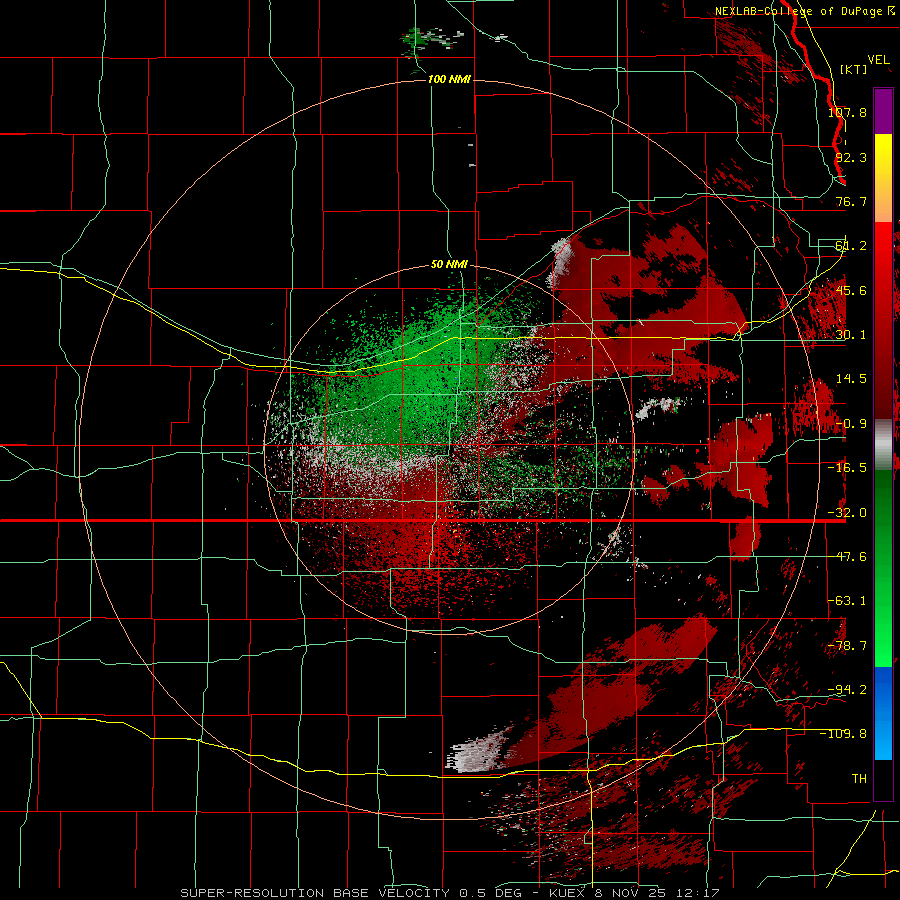The height and width of the screenshot is (900, 900).
Task: Click the 50 NMI range ring label
Action: click(x=449, y=265)
